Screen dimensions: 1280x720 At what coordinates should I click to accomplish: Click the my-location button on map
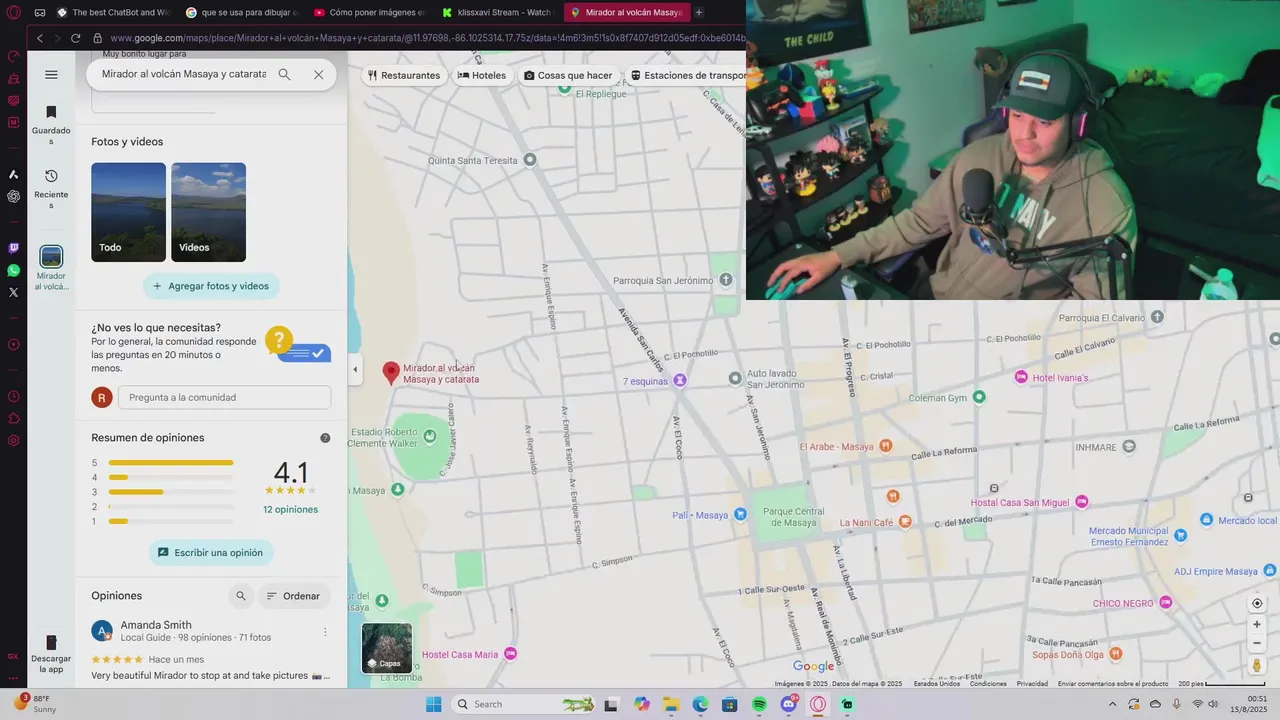coord(1257,603)
